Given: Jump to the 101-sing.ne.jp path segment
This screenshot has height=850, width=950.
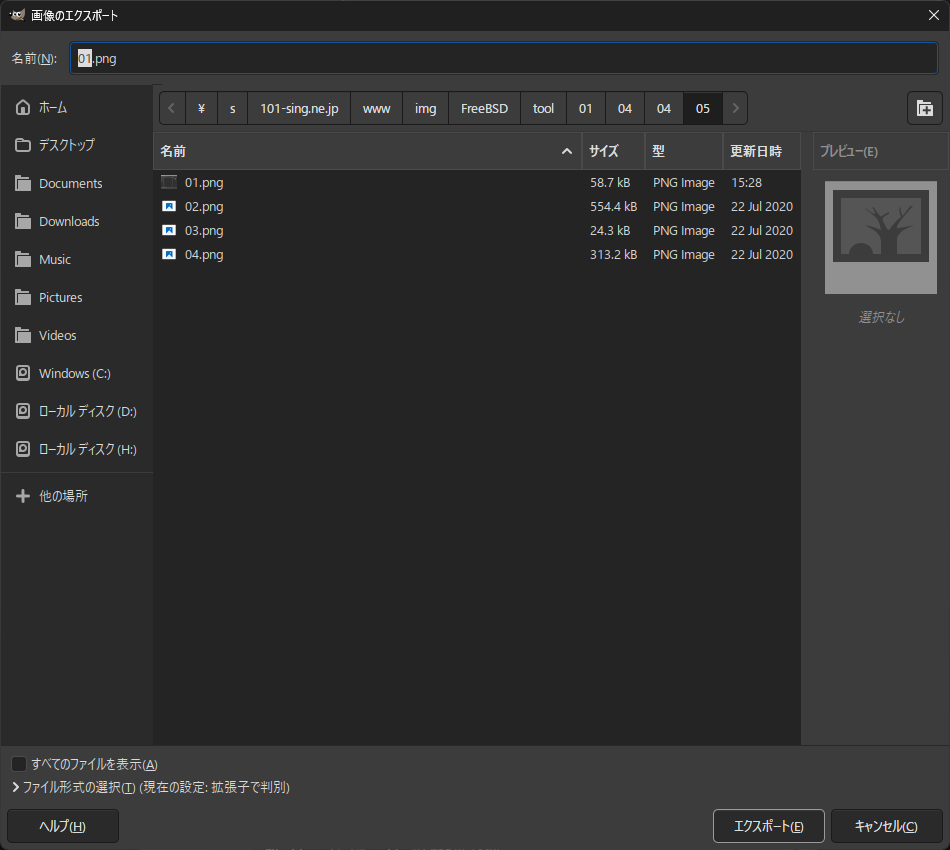Looking at the screenshot, I should (x=299, y=108).
